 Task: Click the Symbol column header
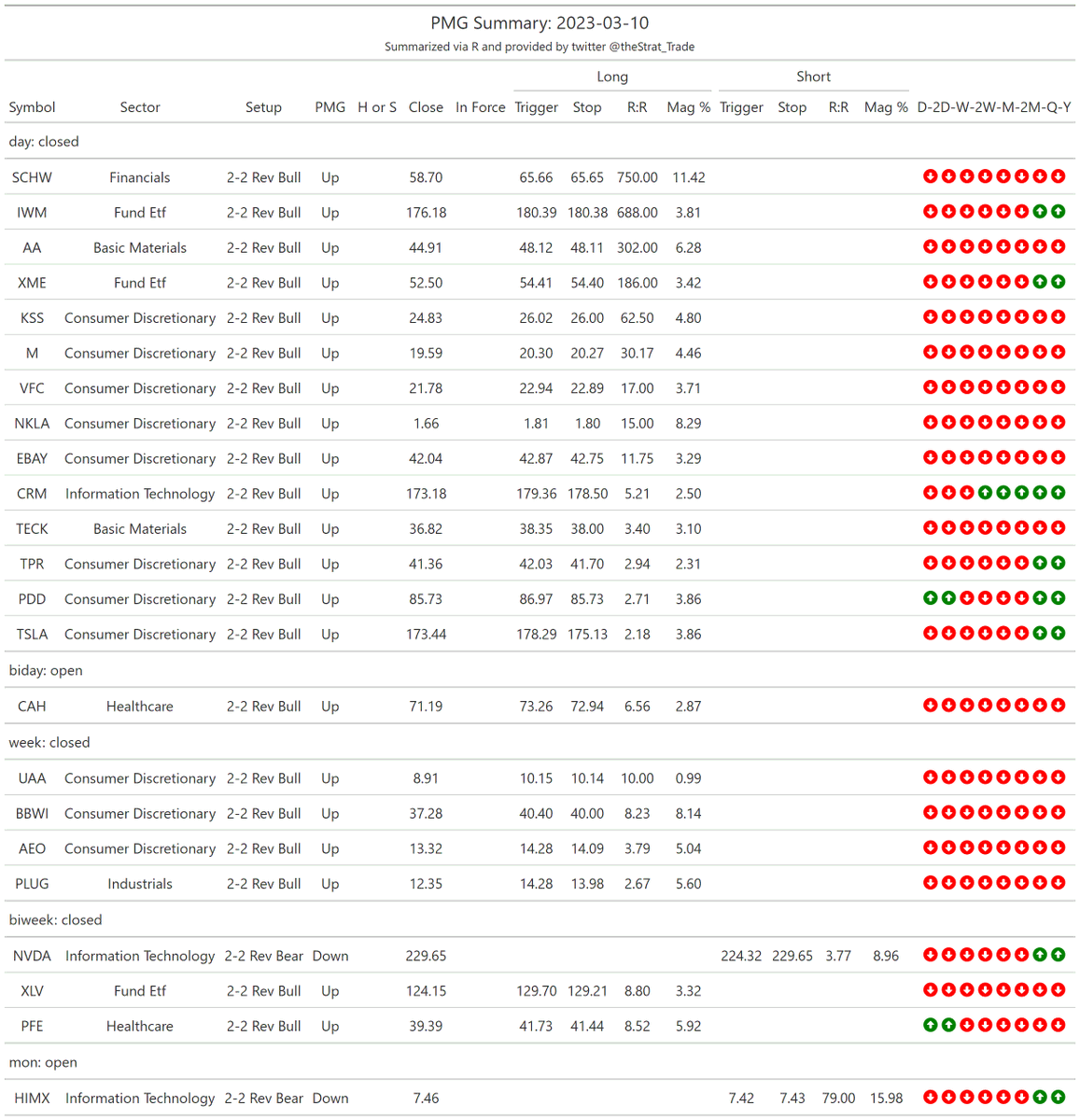pyautogui.click(x=32, y=107)
